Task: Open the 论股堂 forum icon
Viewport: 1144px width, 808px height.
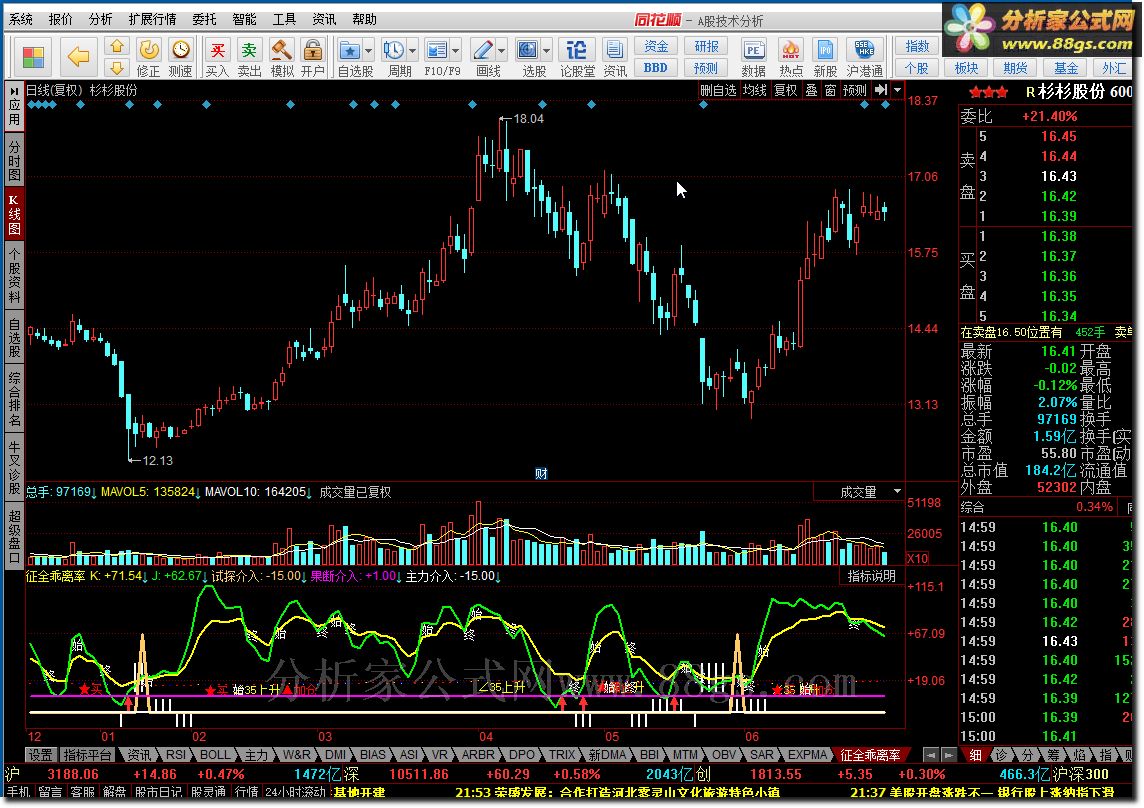Action: [576, 50]
